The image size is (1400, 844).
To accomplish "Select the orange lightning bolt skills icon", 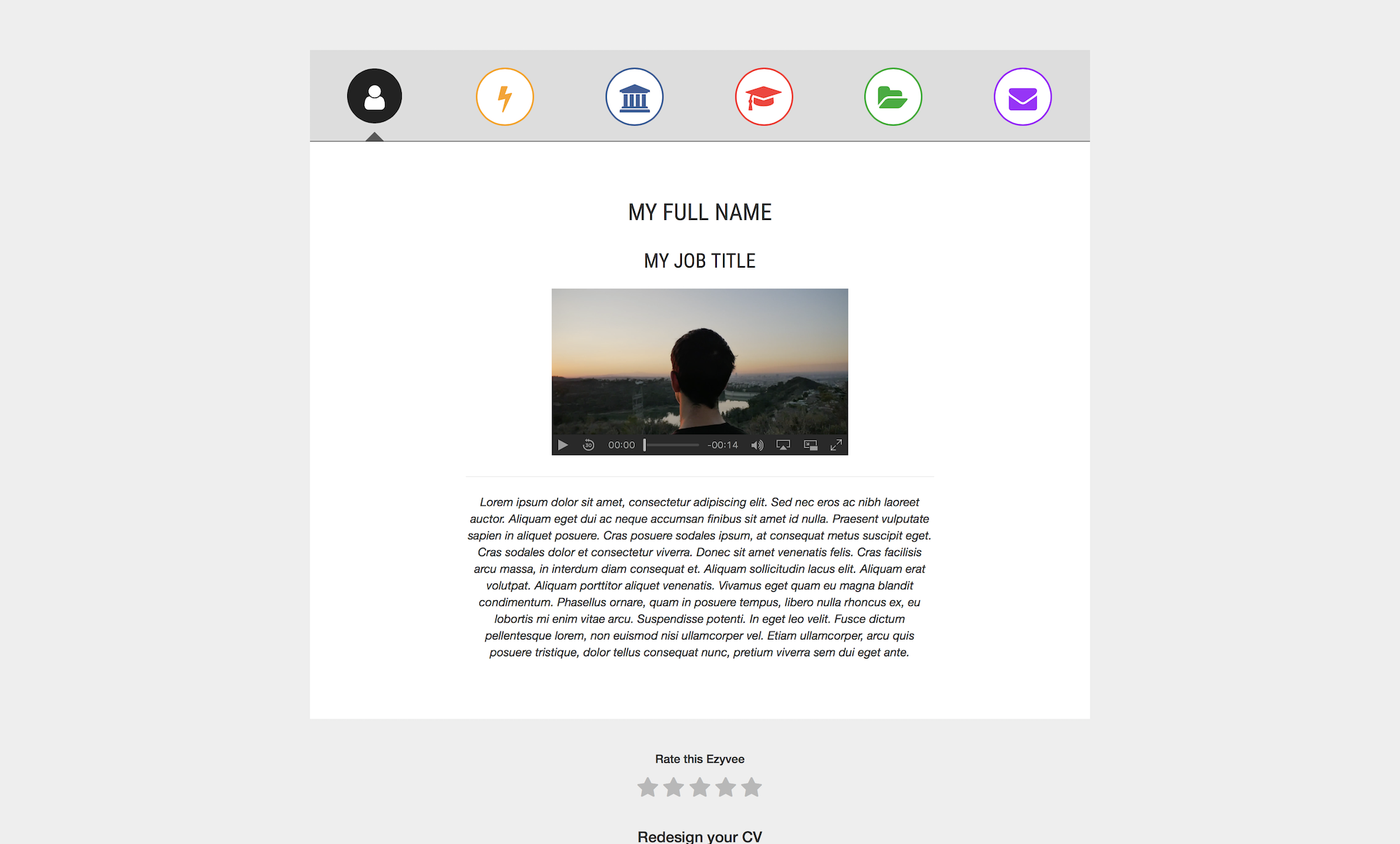I will coord(505,97).
